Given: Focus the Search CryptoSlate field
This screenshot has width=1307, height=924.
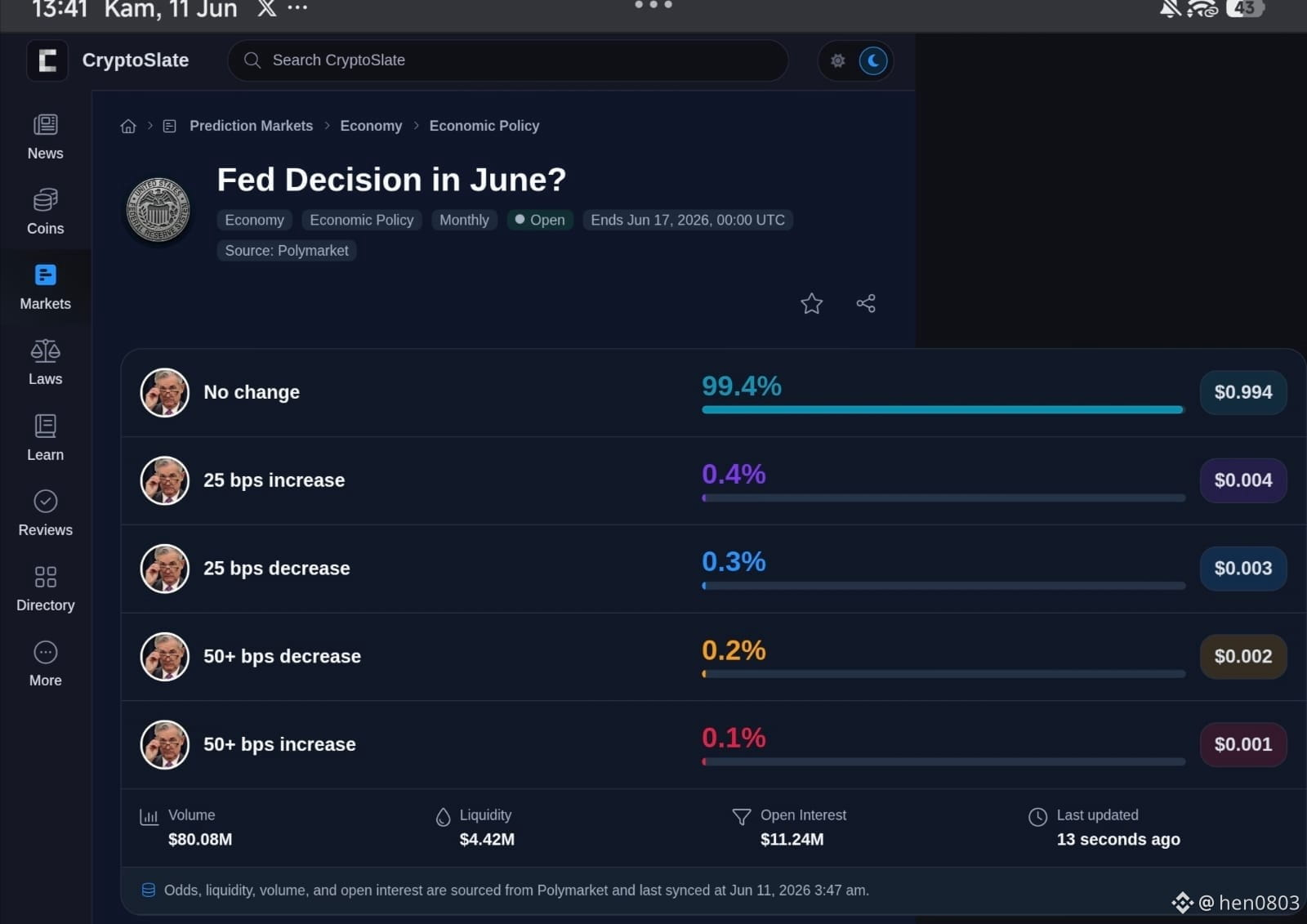Looking at the screenshot, I should (x=508, y=60).
